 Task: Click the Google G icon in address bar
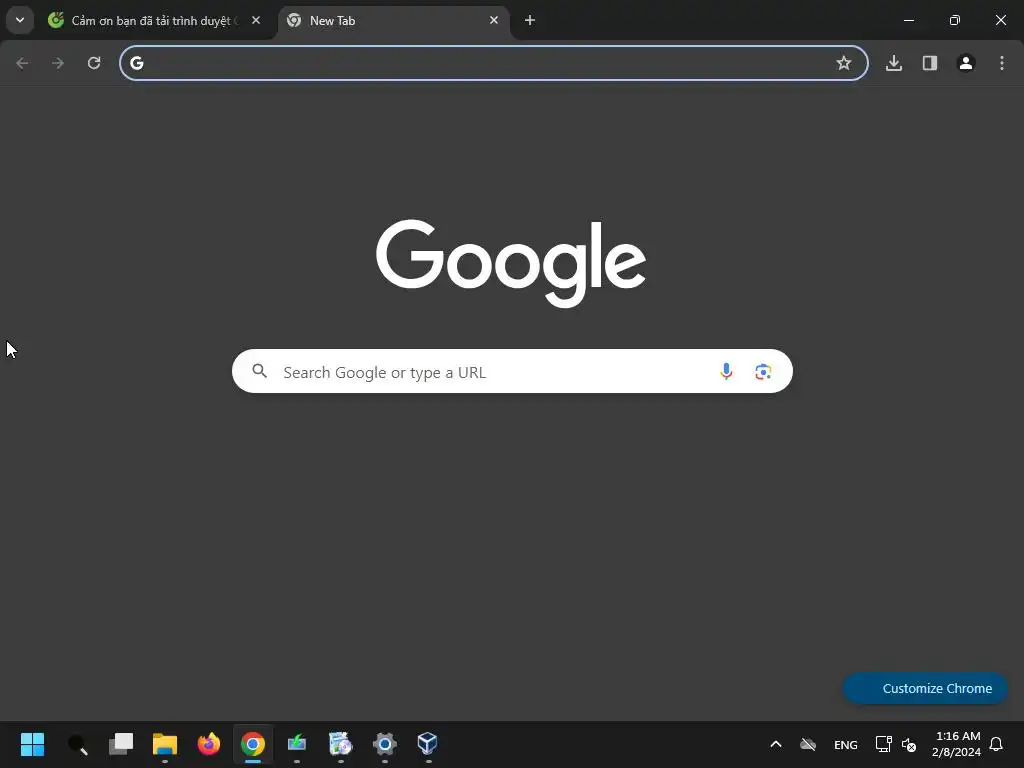tap(136, 63)
